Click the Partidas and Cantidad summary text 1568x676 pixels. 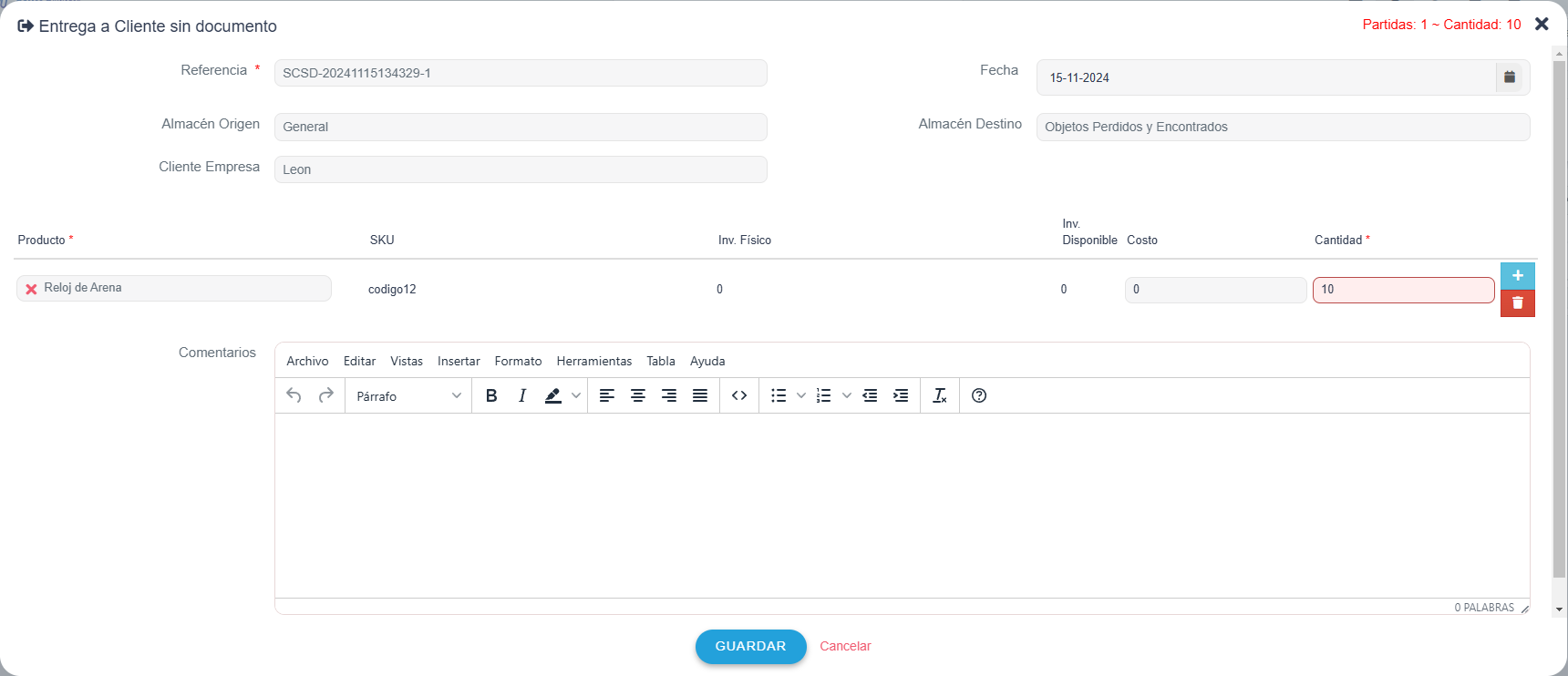click(x=1441, y=25)
